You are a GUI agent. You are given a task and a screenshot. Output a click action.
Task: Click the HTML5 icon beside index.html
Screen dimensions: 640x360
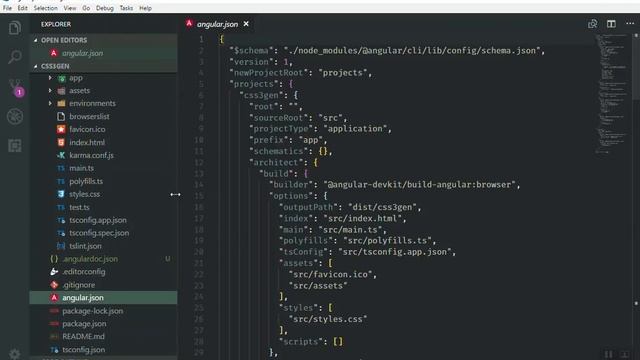[61, 142]
